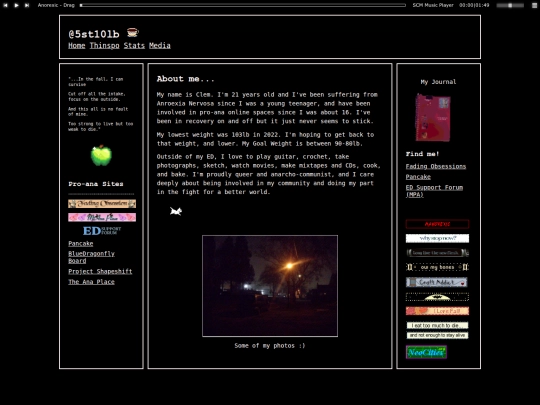Open Fading Obsessions link under Find me!
This screenshot has height=405, width=540.
click(436, 166)
